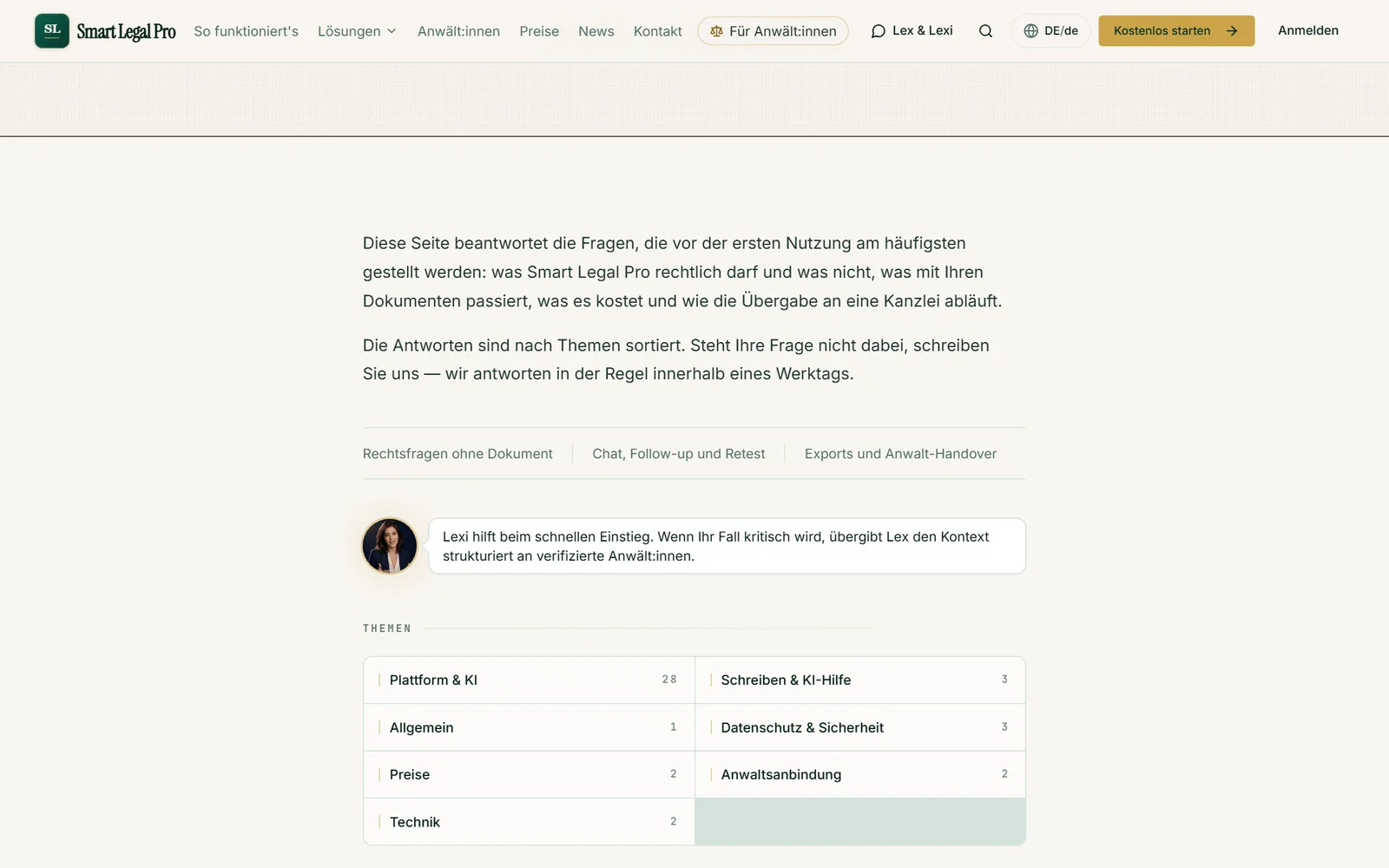
Task: Click the arrow on Kostenlos starten
Action: click(1231, 30)
